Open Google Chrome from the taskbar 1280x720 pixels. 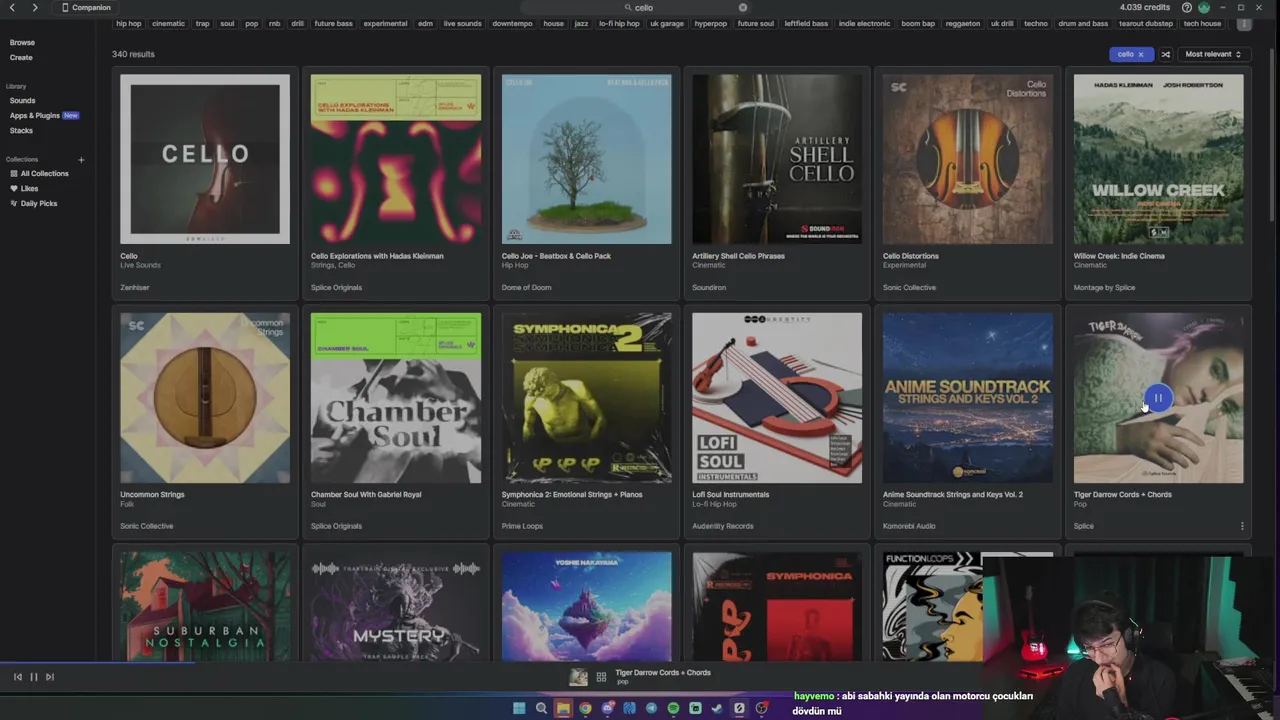pos(585,708)
